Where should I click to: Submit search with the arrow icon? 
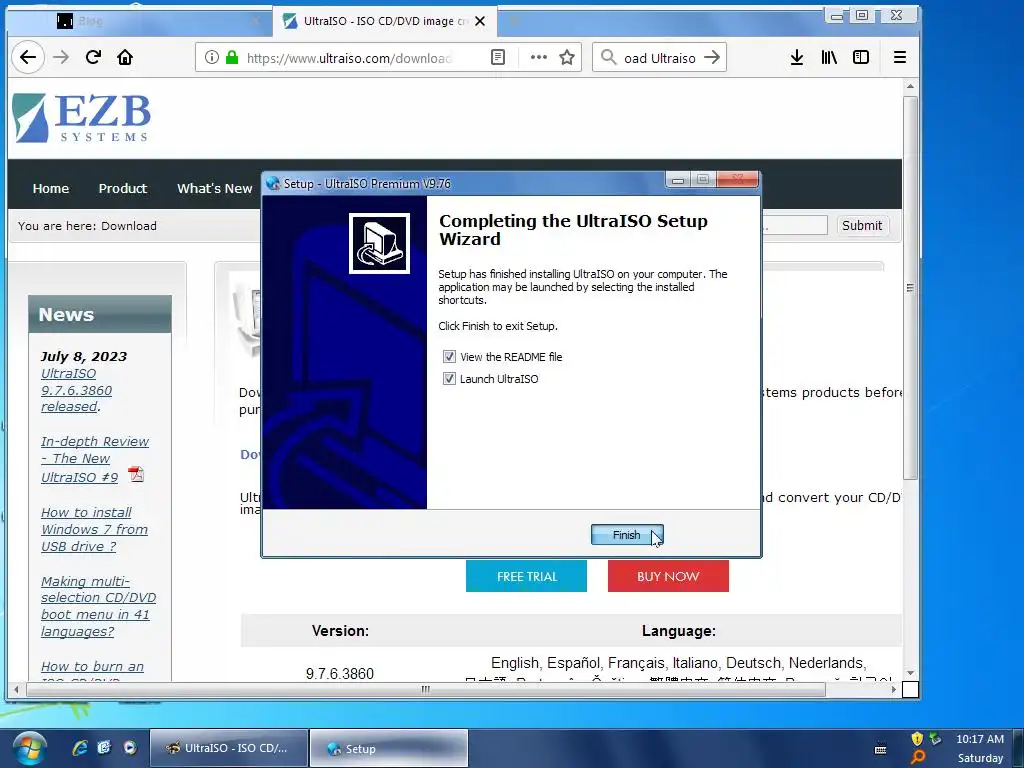712,57
